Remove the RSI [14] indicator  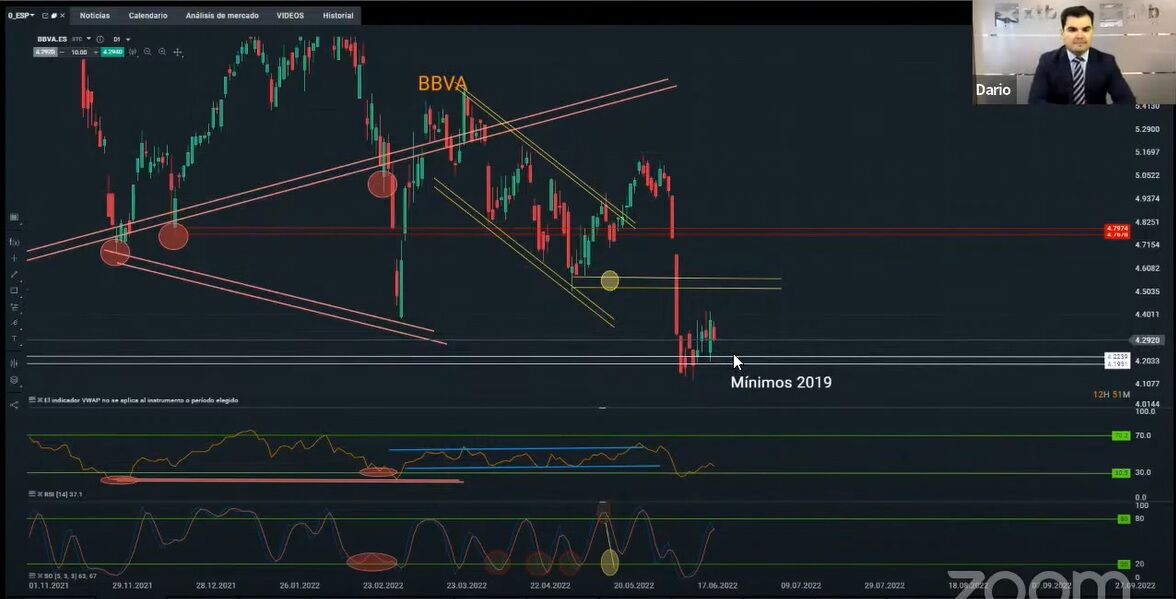click(40, 494)
